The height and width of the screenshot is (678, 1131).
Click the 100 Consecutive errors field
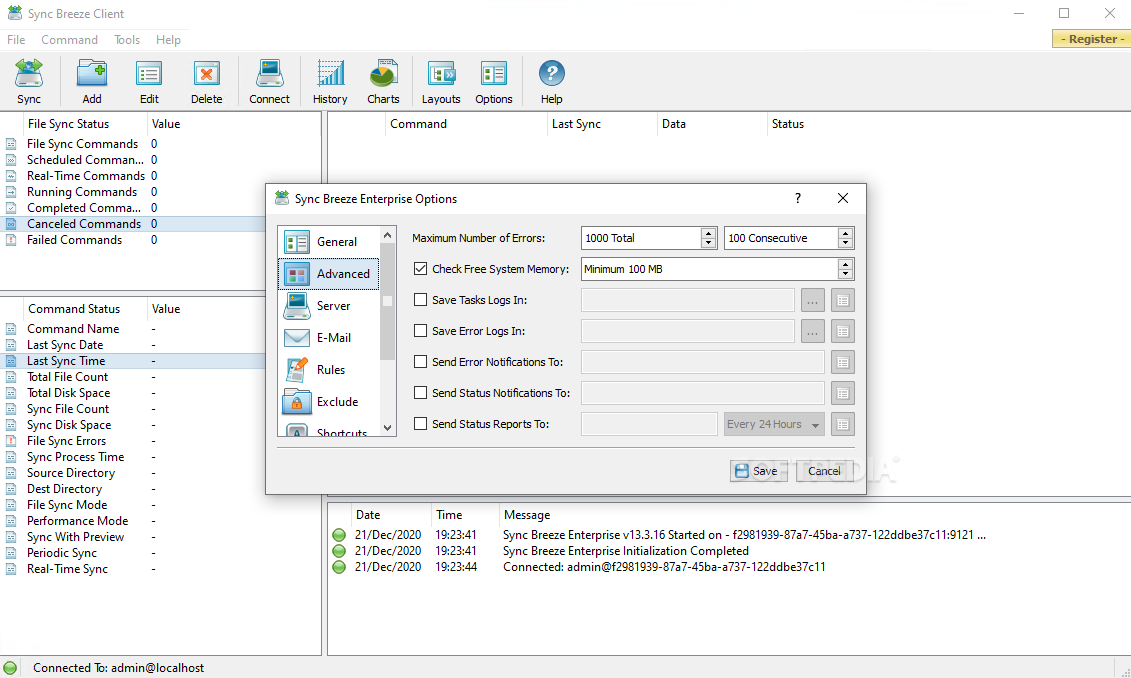click(782, 238)
